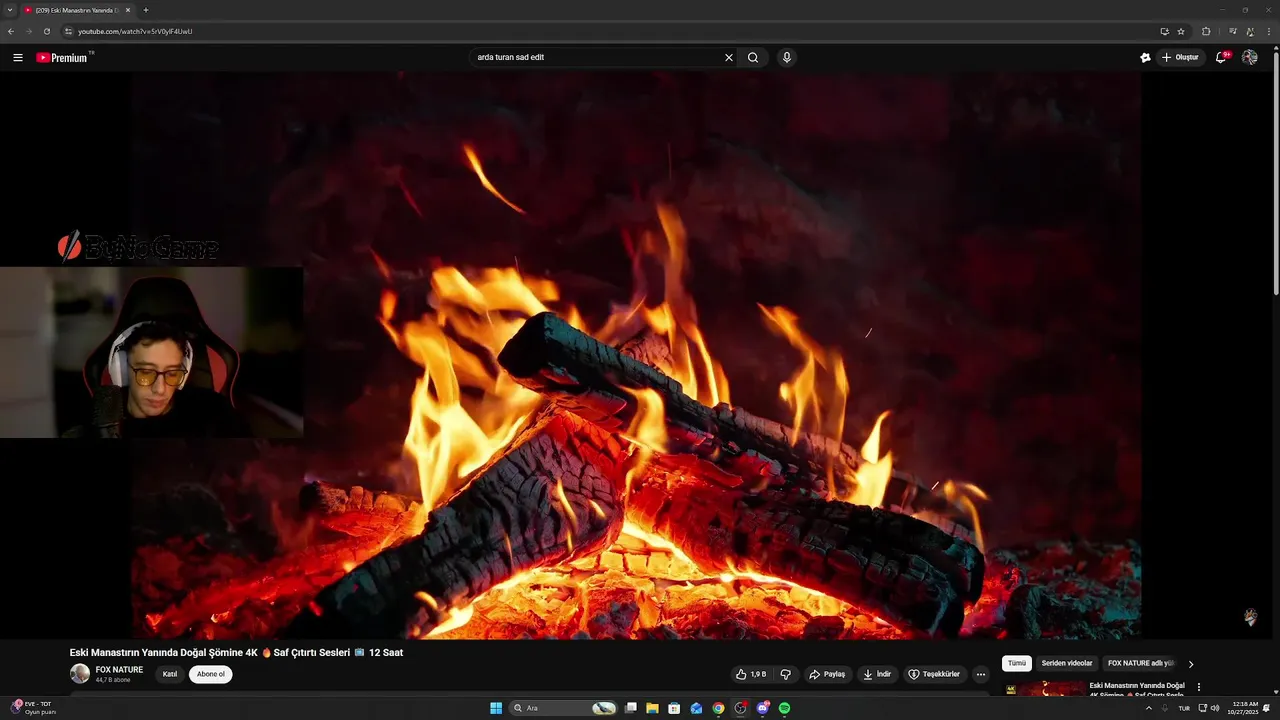Click the magnifier search button

tap(753, 57)
